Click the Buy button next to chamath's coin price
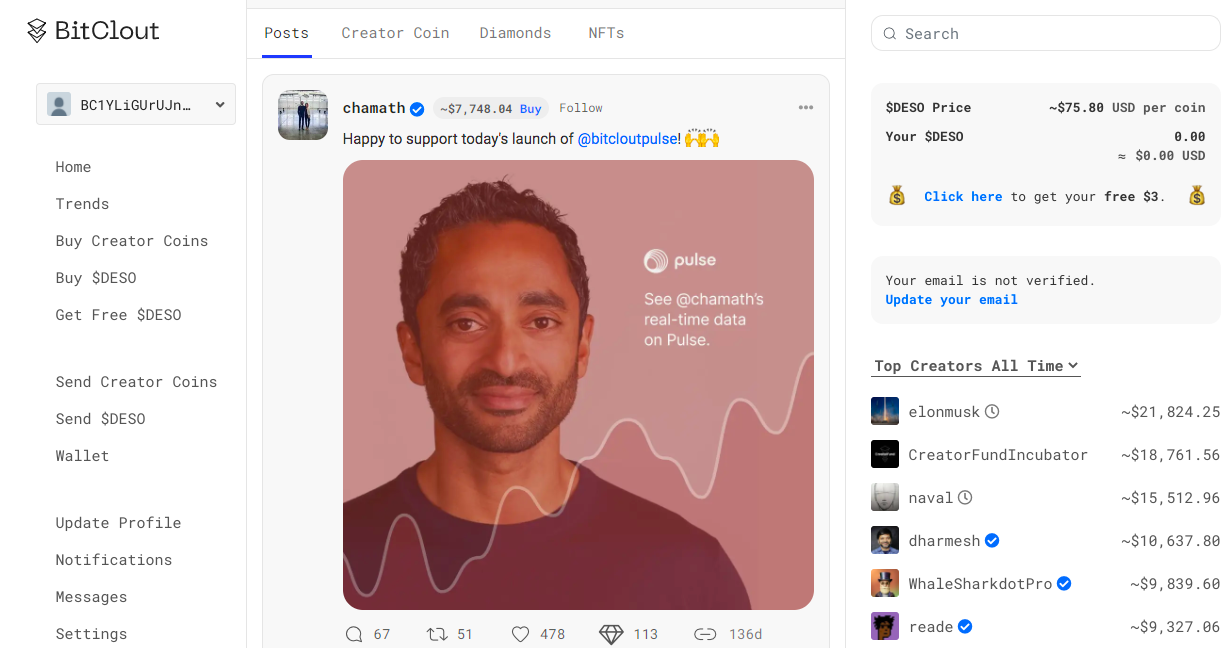Image resolution: width=1222 pixels, height=648 pixels. coord(531,109)
